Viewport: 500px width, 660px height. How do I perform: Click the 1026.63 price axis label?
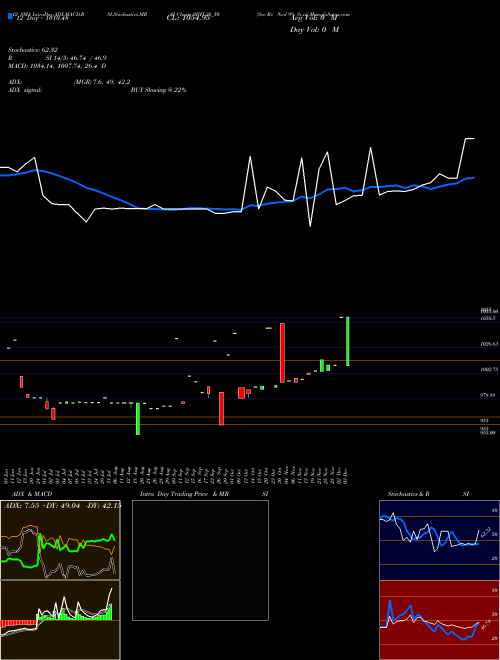488,344
